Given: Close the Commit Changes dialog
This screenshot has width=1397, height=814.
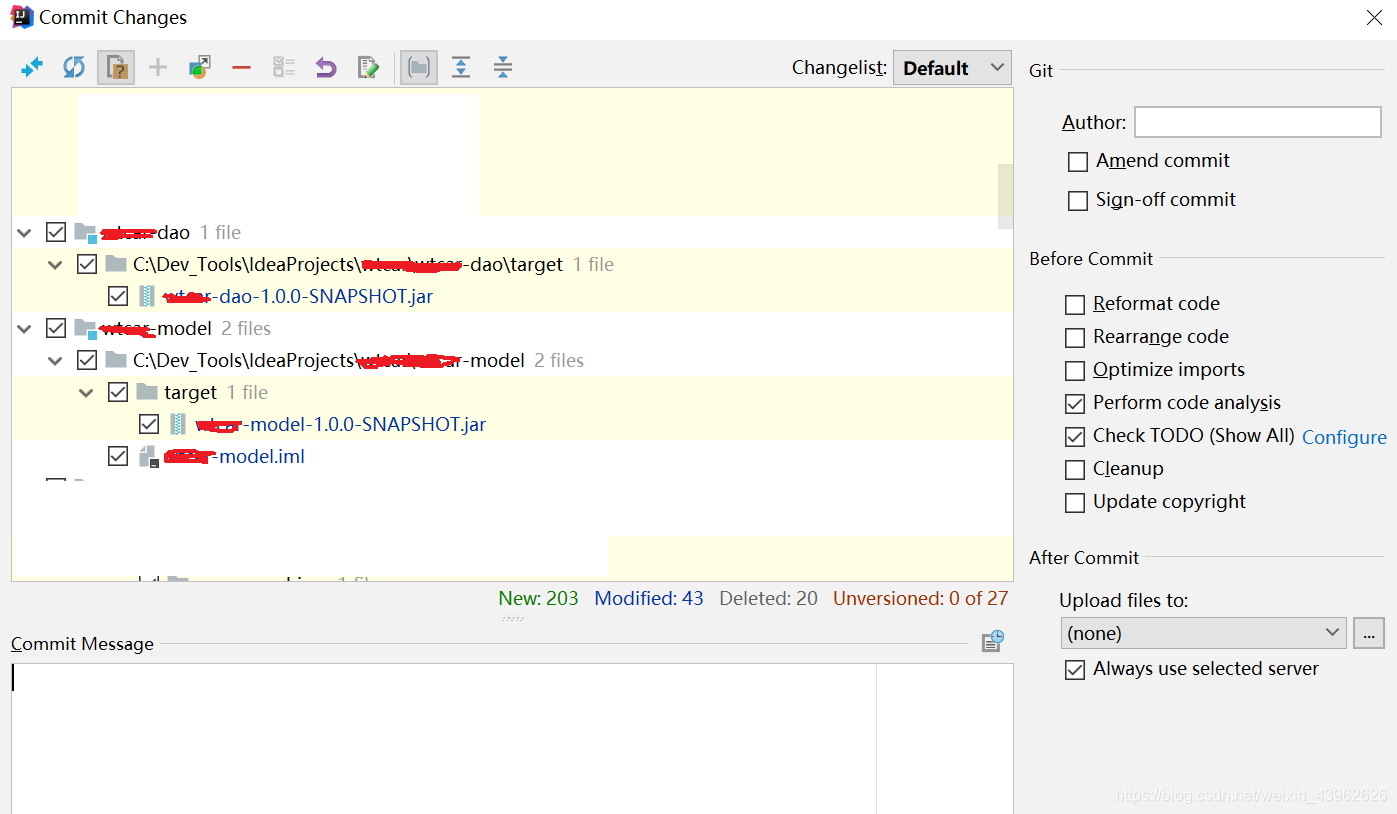Looking at the screenshot, I should coord(1374,17).
